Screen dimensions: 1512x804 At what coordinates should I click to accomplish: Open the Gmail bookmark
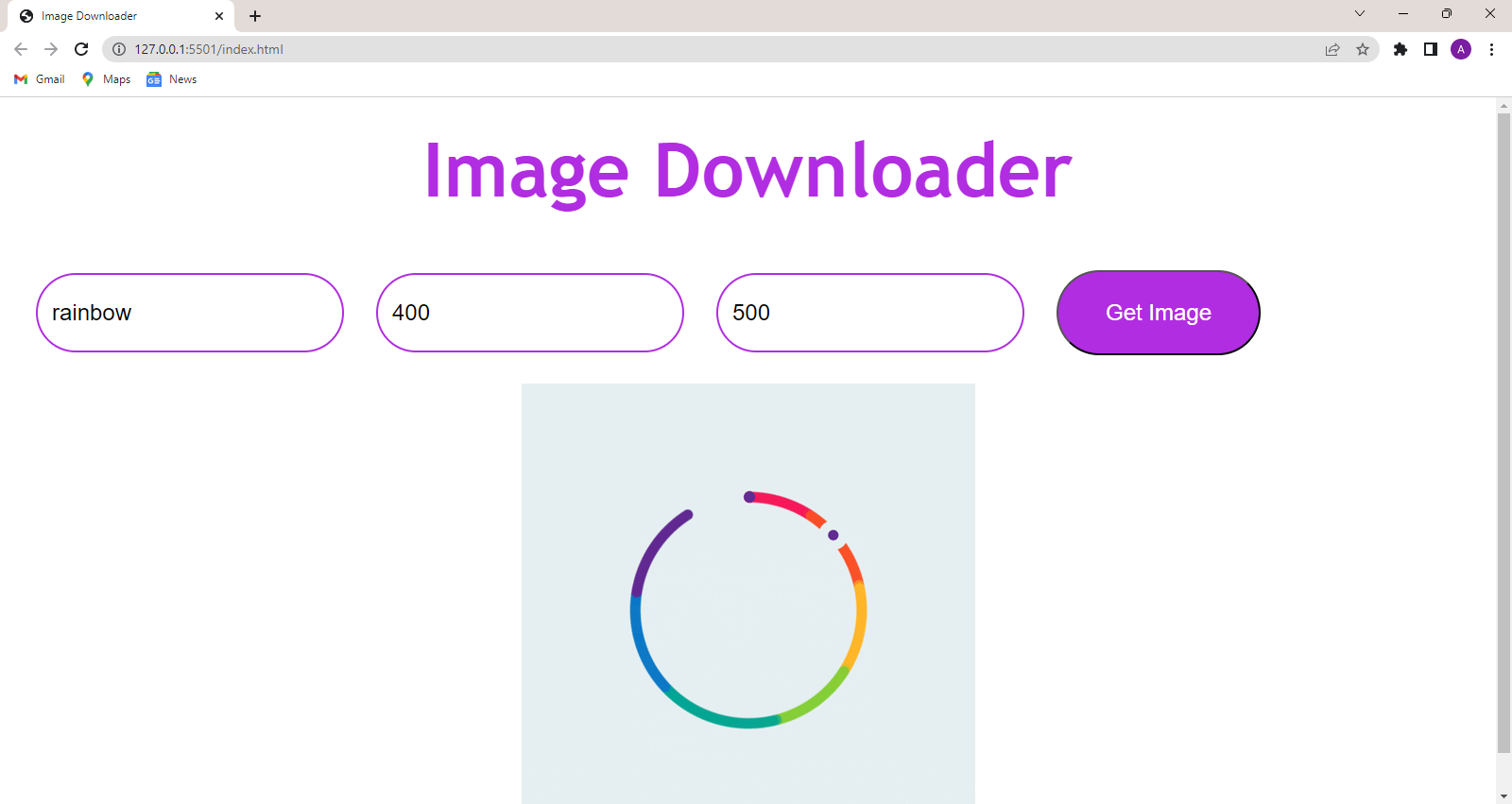[40, 79]
